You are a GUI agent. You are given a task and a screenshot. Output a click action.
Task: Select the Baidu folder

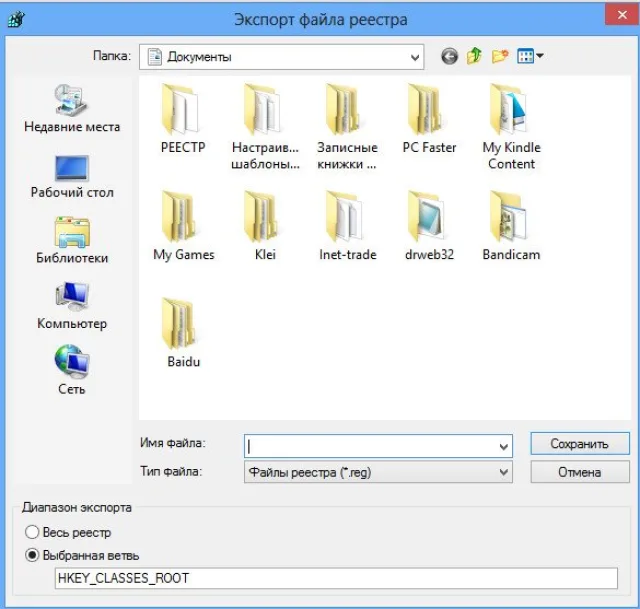[x=184, y=333]
